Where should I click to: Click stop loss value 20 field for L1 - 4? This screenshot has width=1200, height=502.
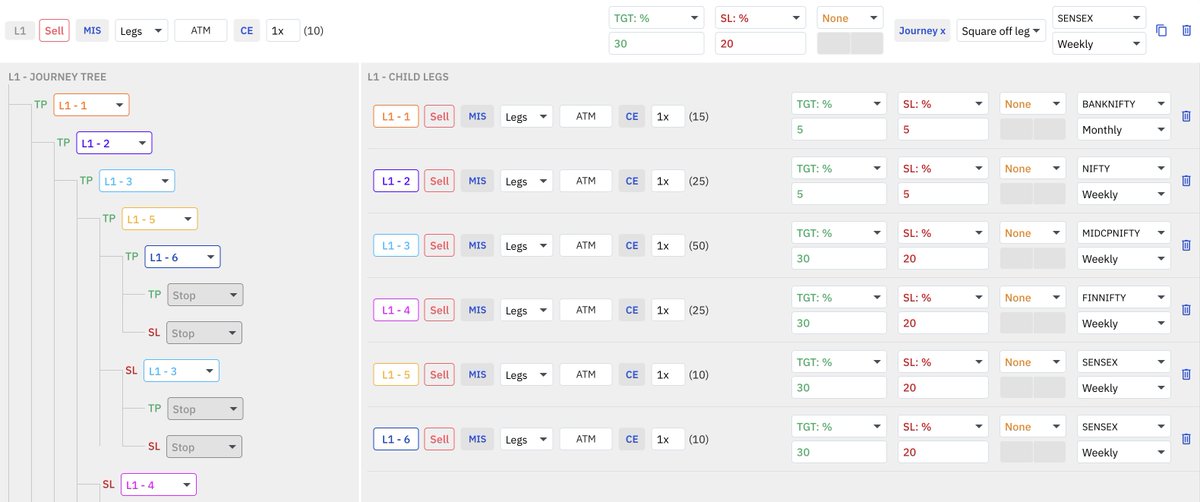coord(943,323)
